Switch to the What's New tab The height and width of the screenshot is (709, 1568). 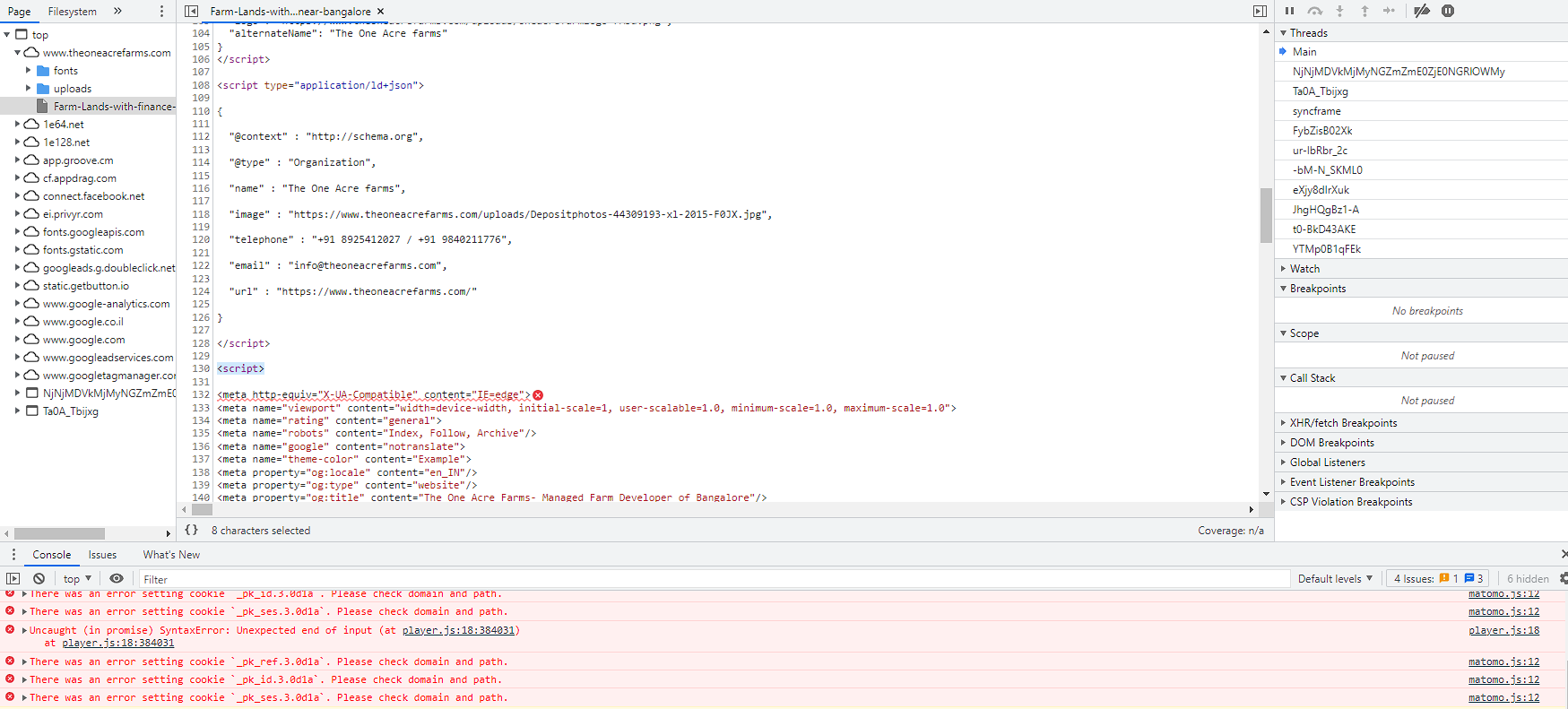click(171, 554)
